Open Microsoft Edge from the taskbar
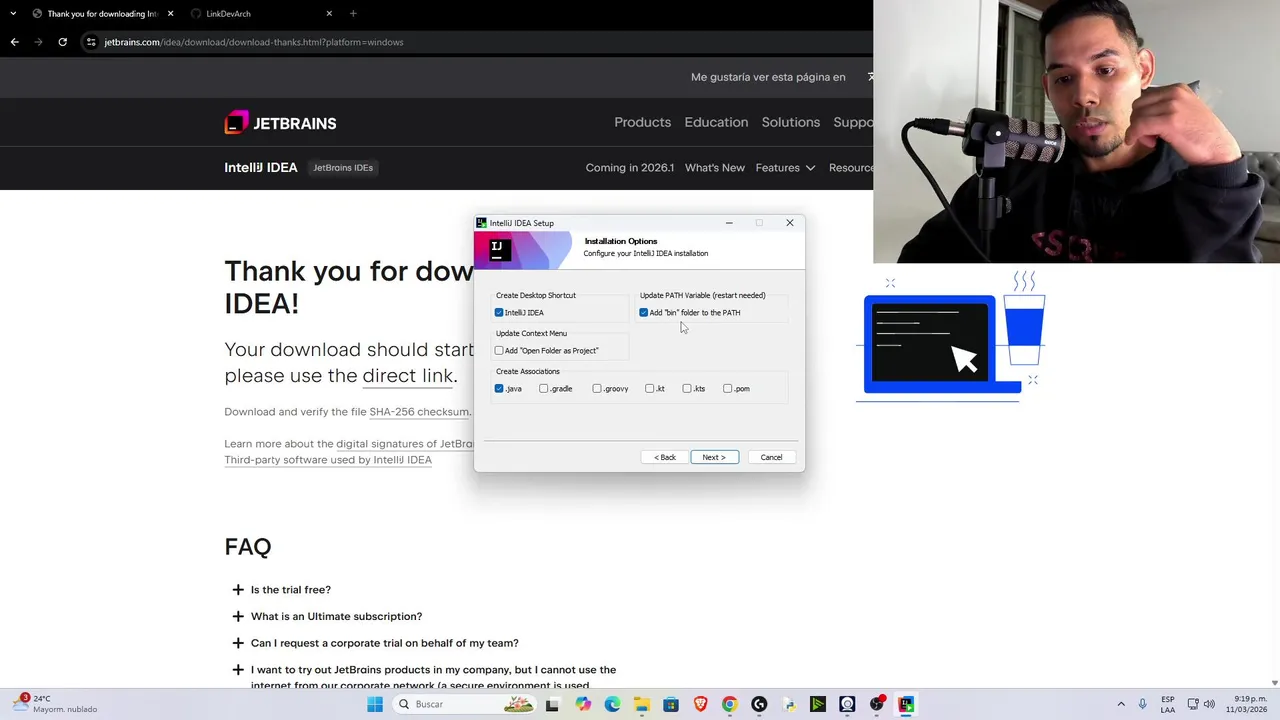This screenshot has height=720, width=1280. [x=612, y=705]
